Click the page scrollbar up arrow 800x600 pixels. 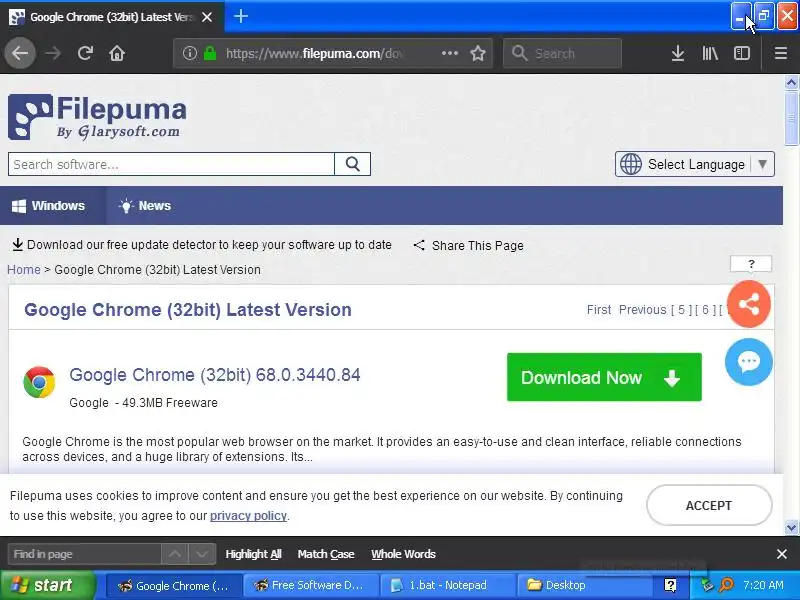coord(791,82)
